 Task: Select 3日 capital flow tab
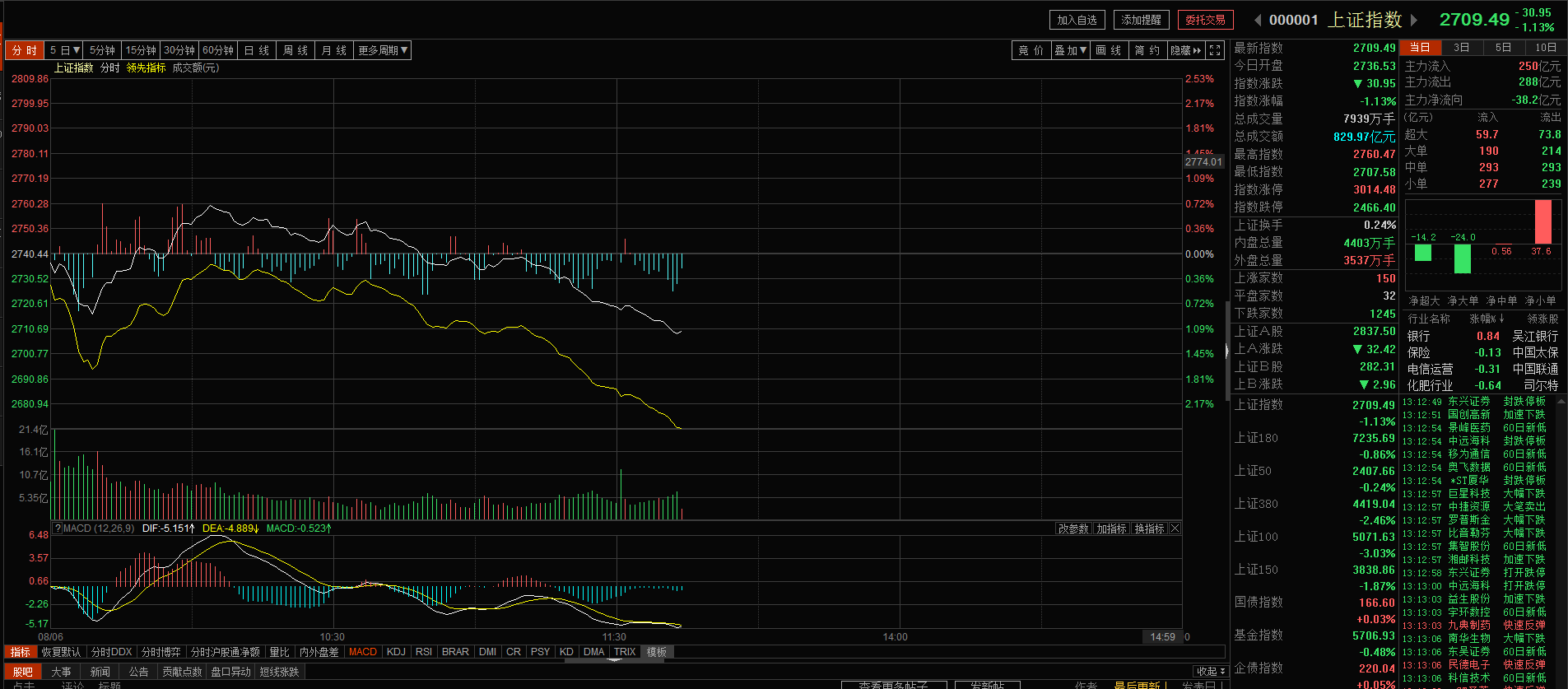(x=1461, y=48)
